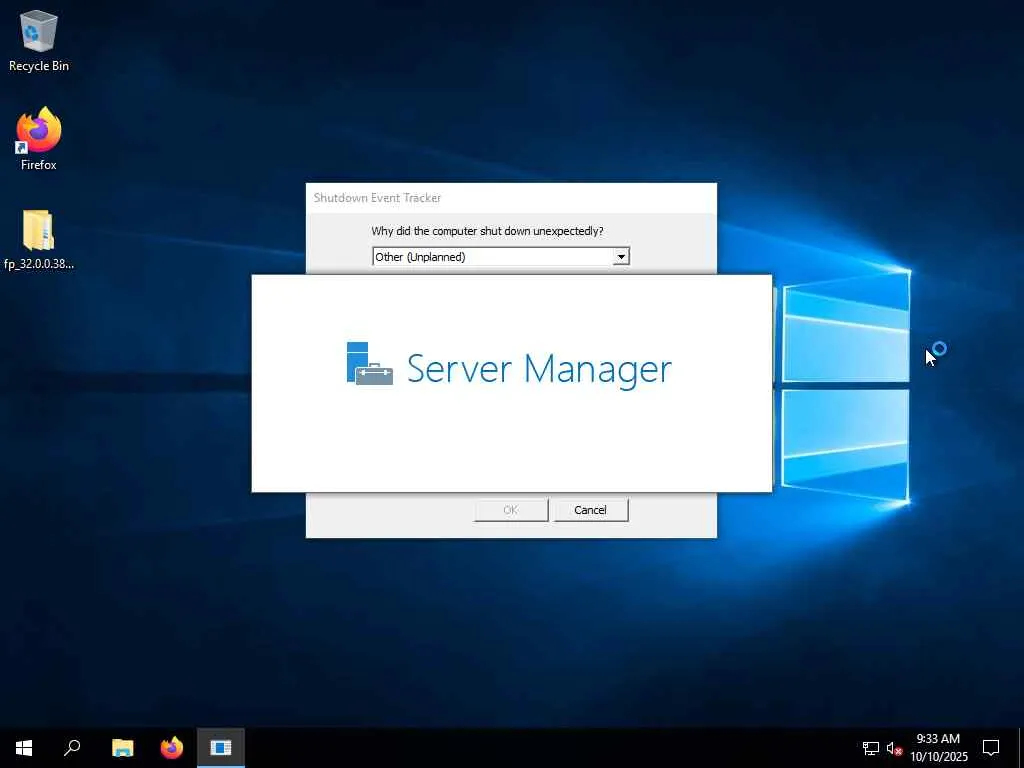Select the fp_32.0.0.38 folder on desktop
Screen dimensions: 1024x768
(39, 239)
